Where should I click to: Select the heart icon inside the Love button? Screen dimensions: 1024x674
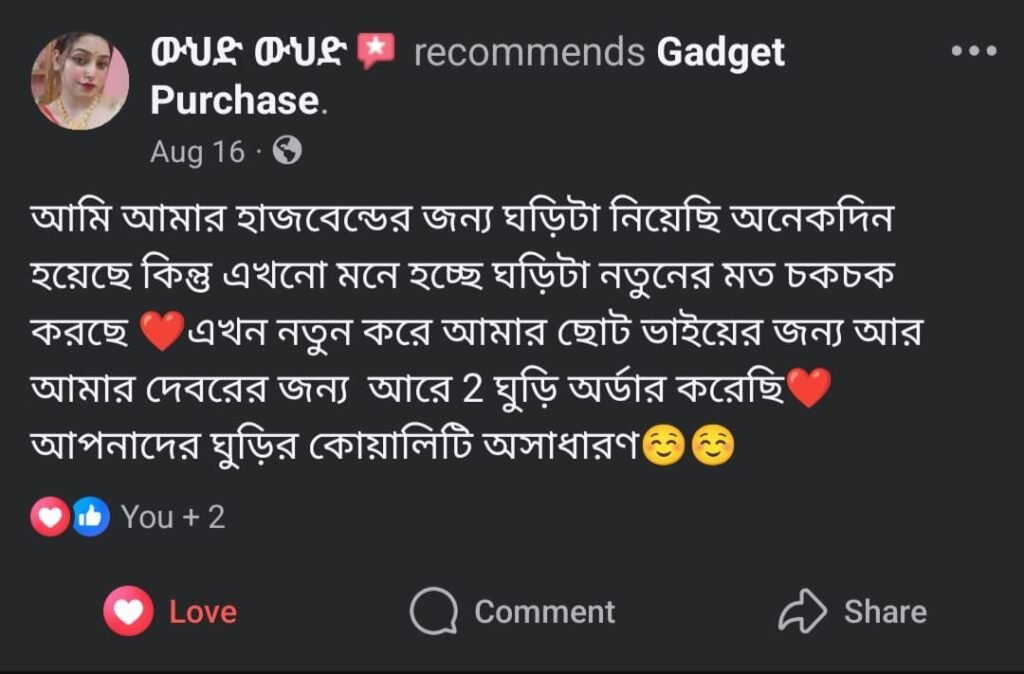pyautogui.click(x=126, y=611)
